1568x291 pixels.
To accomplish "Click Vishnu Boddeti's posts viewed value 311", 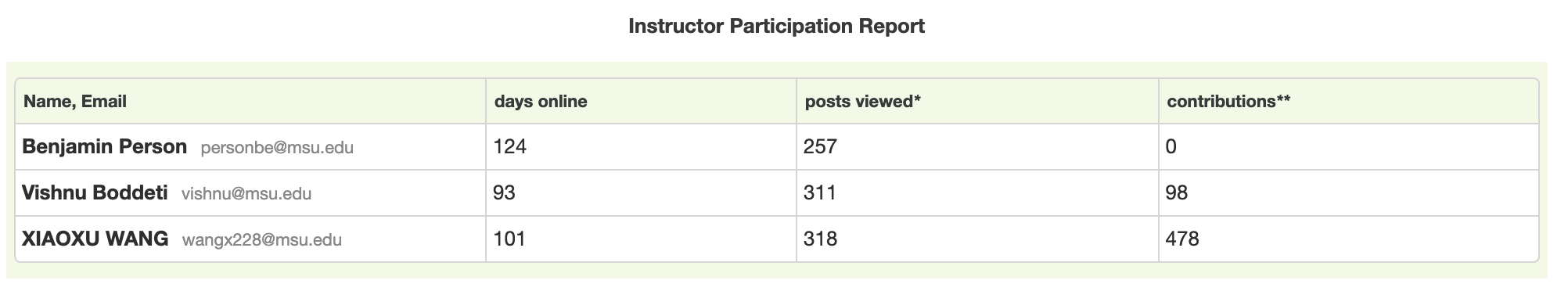I will coord(819,192).
